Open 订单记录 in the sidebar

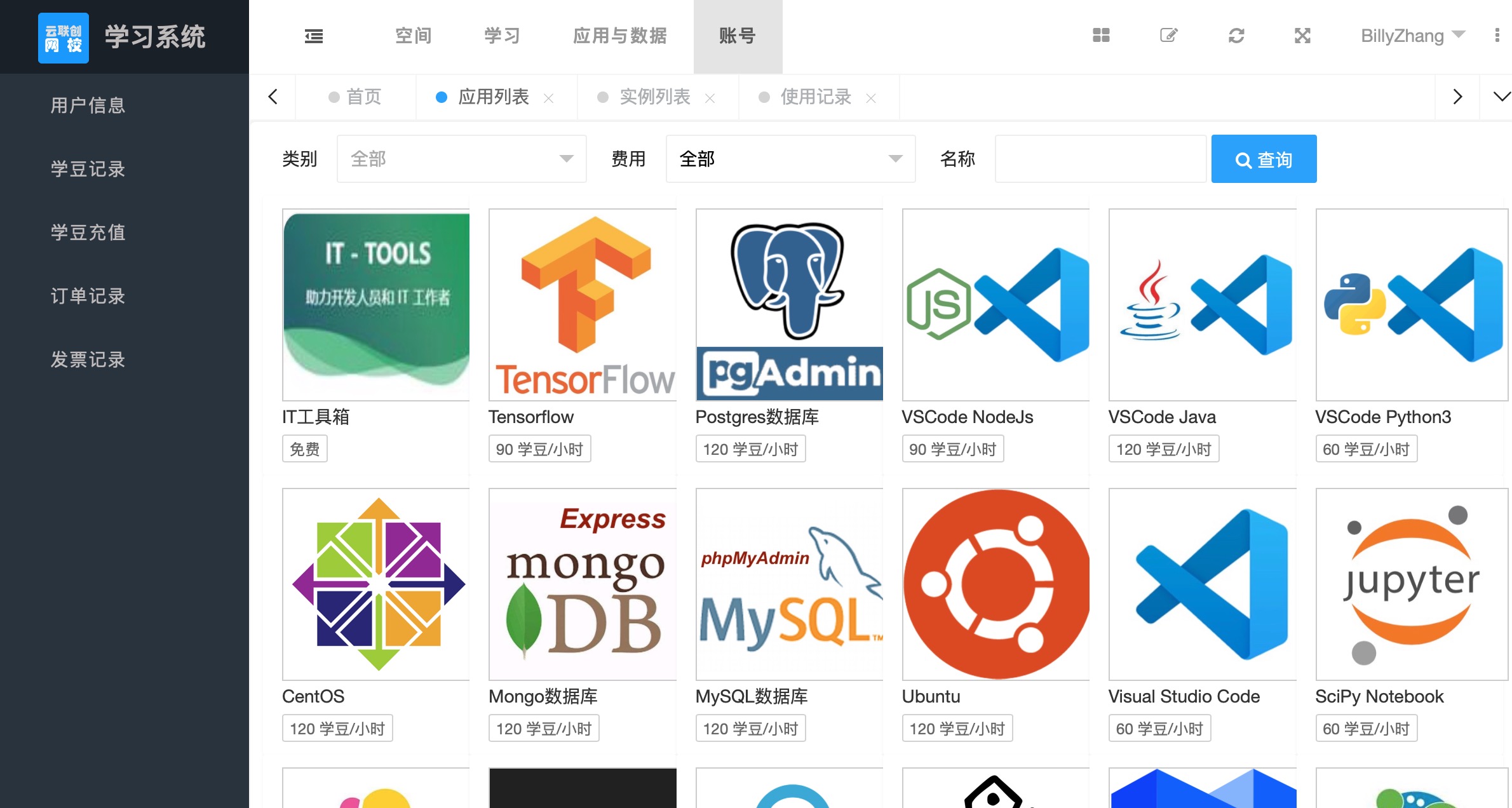(88, 296)
